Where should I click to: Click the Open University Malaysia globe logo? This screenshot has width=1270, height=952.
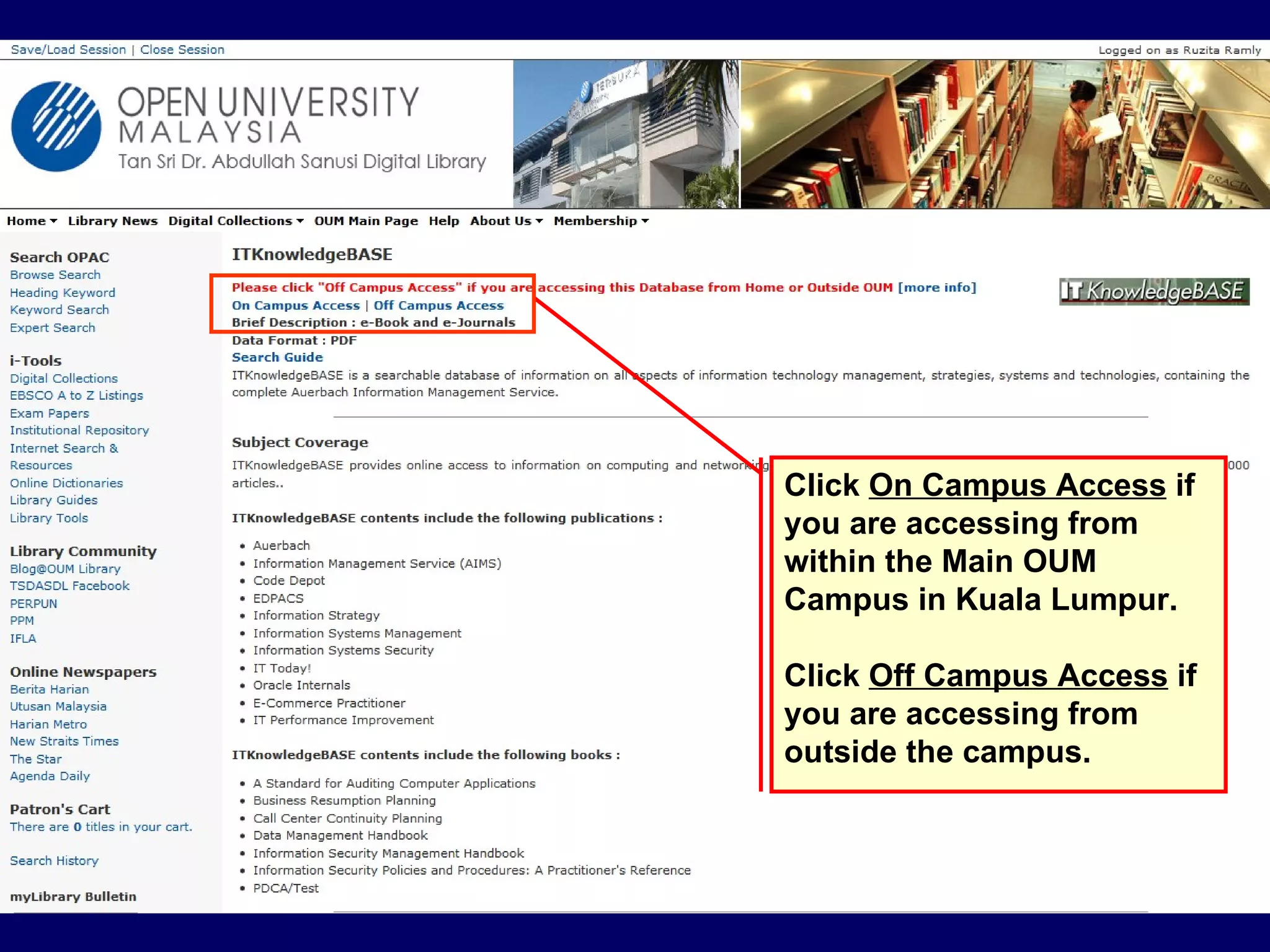[x=56, y=126]
